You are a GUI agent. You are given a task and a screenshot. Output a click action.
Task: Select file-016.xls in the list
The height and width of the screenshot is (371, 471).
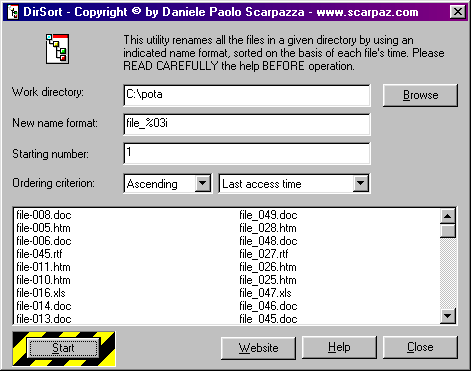click(41, 293)
